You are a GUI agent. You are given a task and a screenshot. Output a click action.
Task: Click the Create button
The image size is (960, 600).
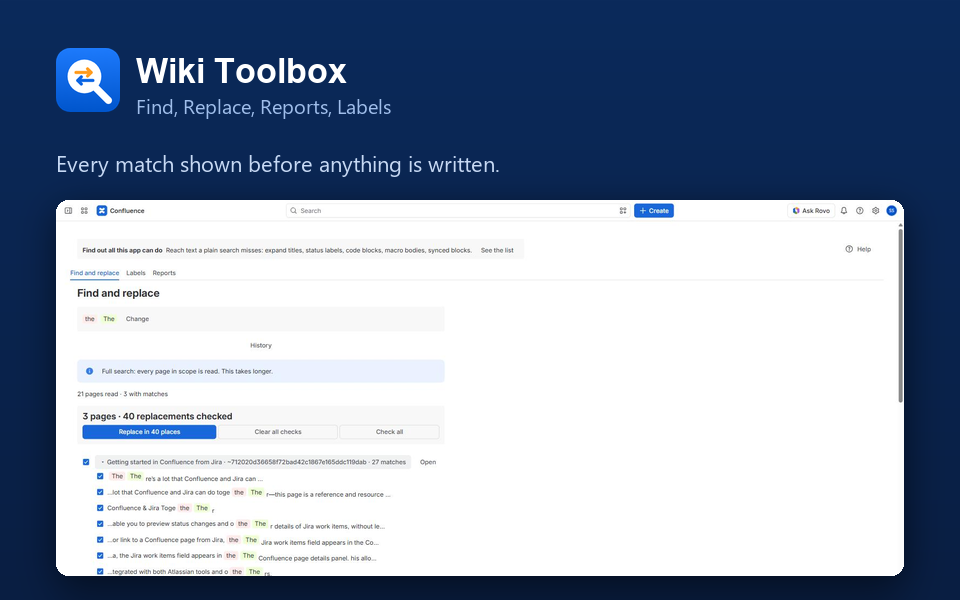[x=654, y=211]
